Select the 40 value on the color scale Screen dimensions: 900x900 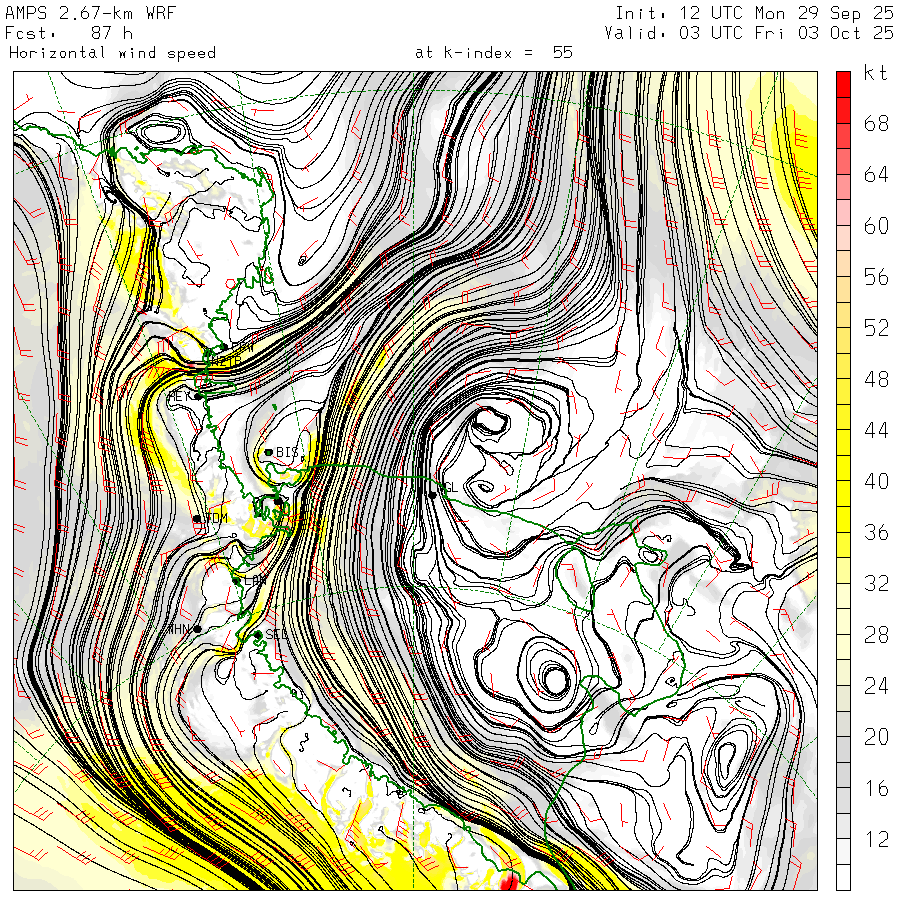tap(876, 482)
